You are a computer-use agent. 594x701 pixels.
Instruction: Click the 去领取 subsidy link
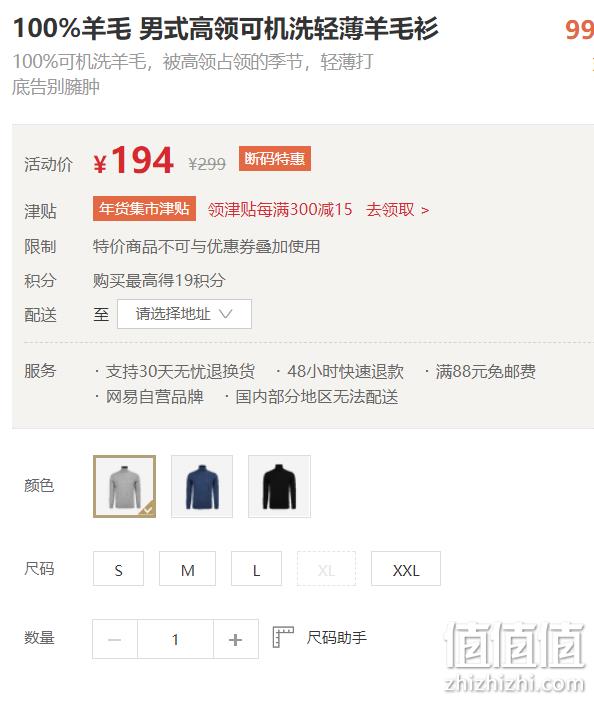(397, 209)
